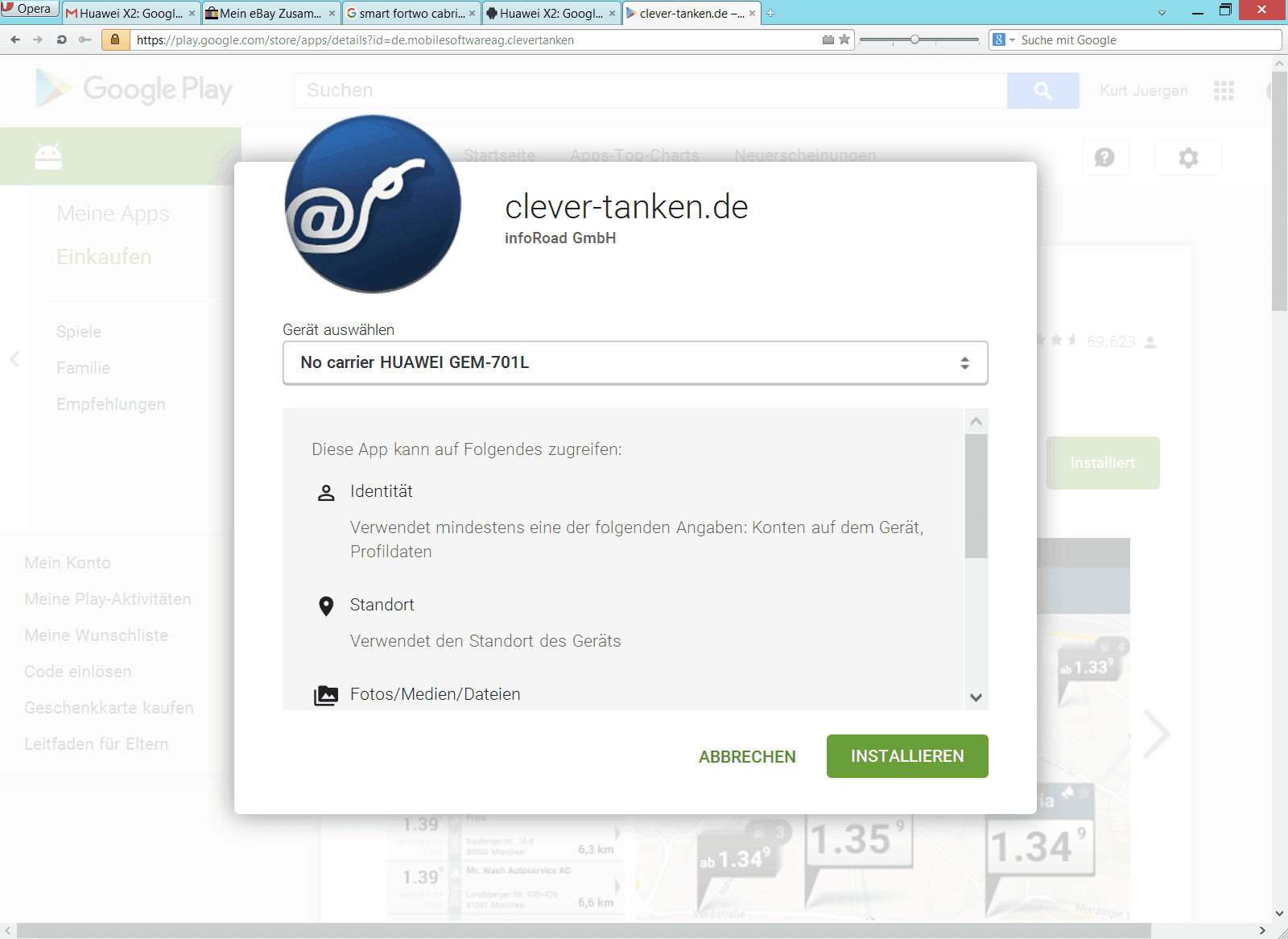
Task: Click the Standort location pin icon
Action: (x=326, y=606)
